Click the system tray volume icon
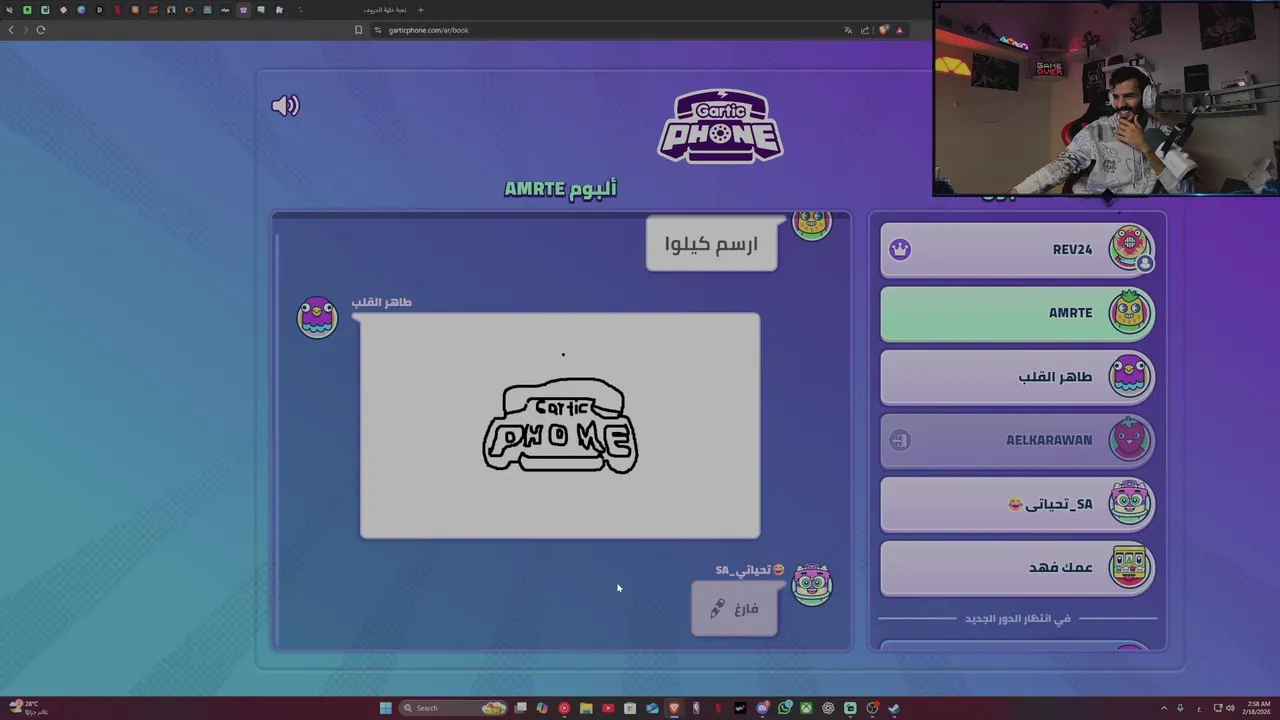 1230,708
